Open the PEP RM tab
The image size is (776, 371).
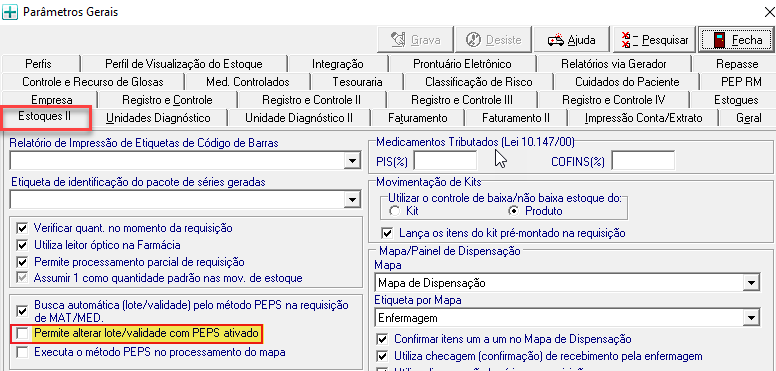point(741,82)
